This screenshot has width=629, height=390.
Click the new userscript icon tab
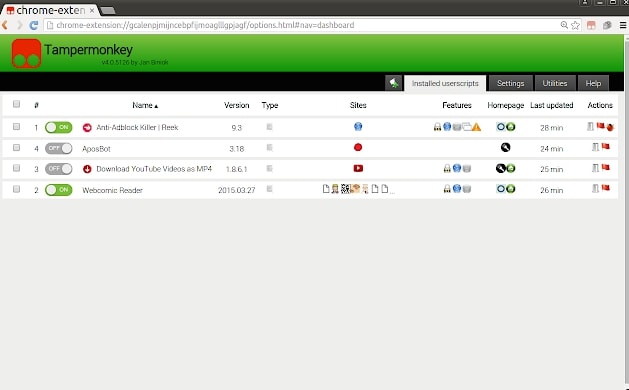pyautogui.click(x=394, y=83)
